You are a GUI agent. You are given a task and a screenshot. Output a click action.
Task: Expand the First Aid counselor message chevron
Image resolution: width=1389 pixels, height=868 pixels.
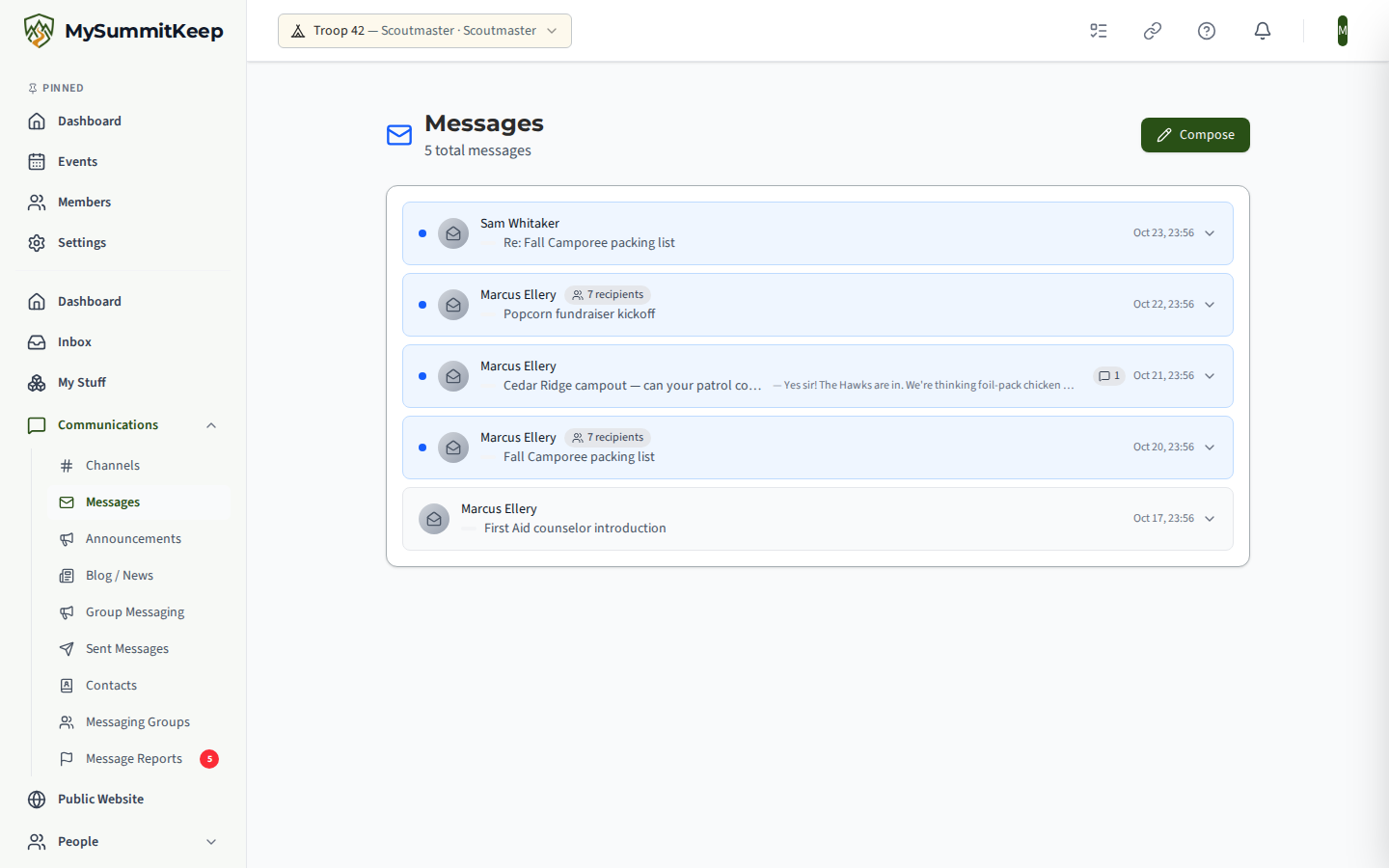pos(1210,519)
